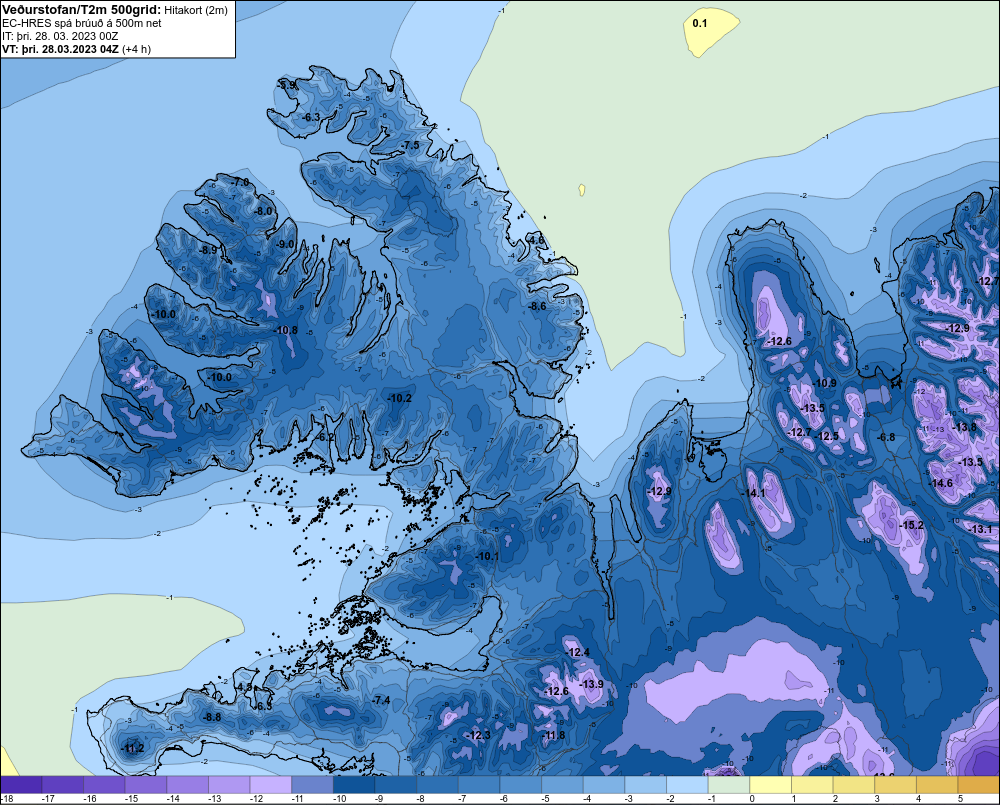Click the -10.8 temperature label
Viewport: 1000px width, 805px height.
pyautogui.click(x=285, y=330)
